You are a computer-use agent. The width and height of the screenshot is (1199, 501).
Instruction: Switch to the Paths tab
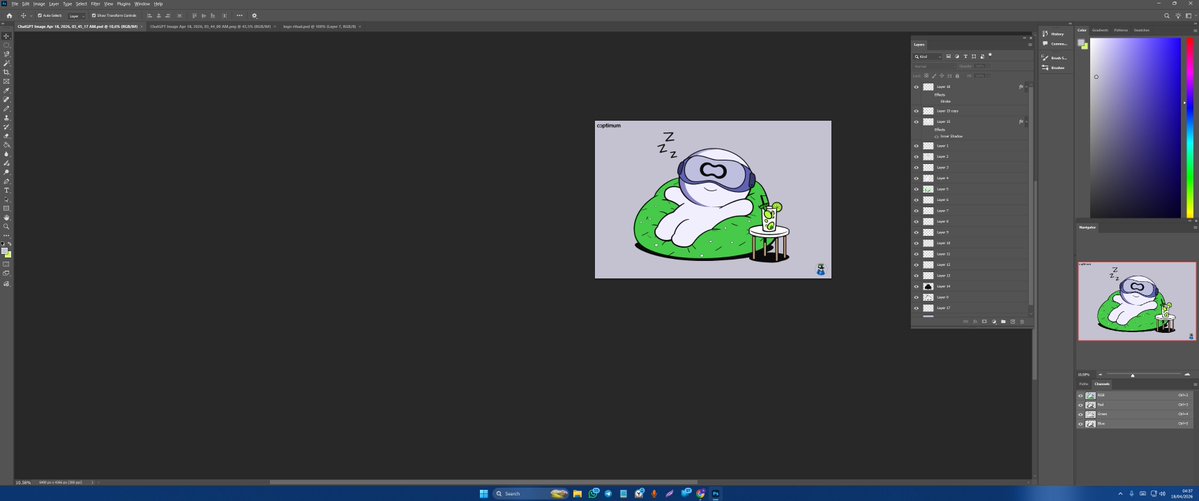tap(1084, 384)
